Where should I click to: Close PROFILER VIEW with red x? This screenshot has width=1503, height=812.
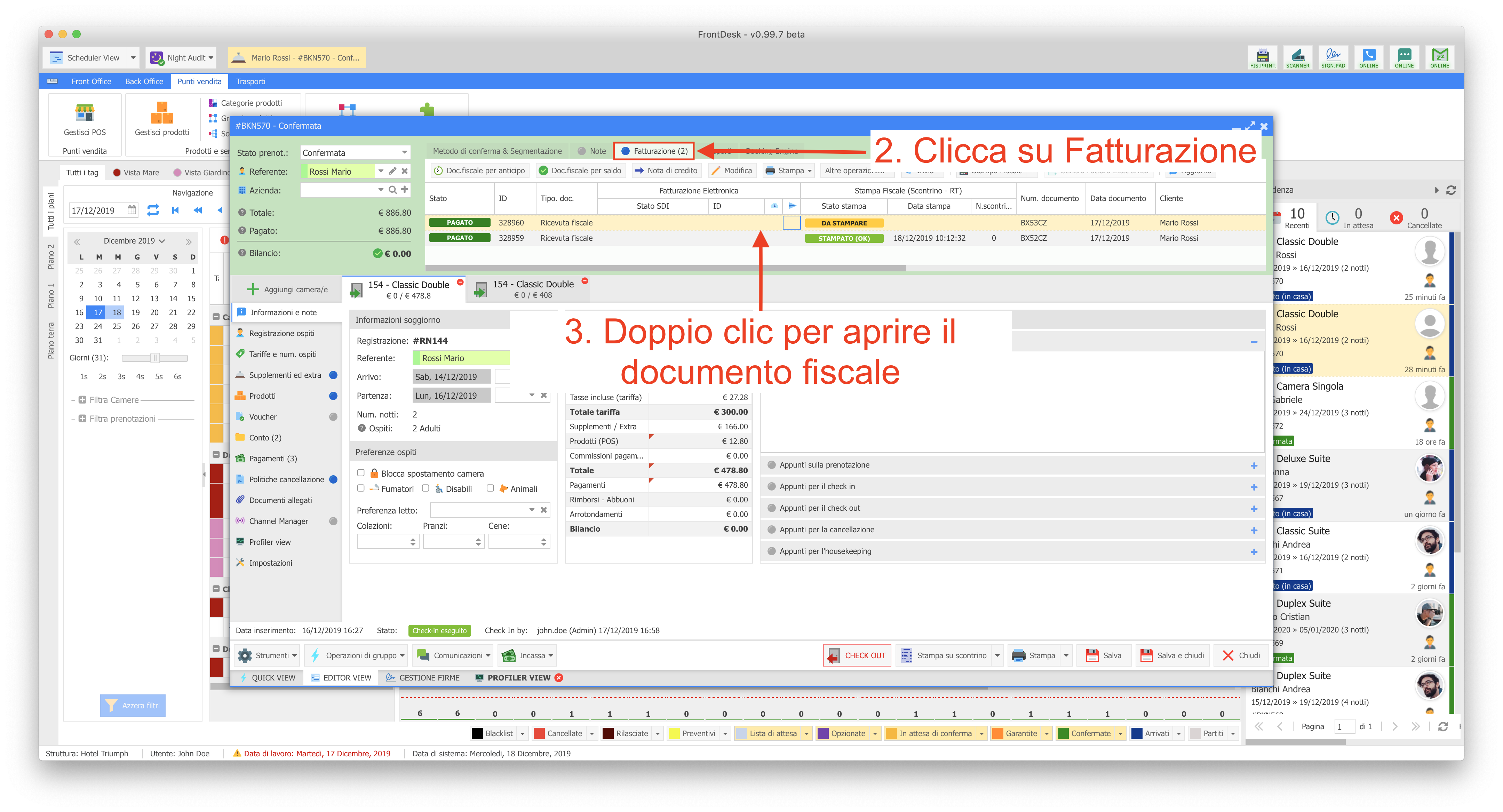558,677
